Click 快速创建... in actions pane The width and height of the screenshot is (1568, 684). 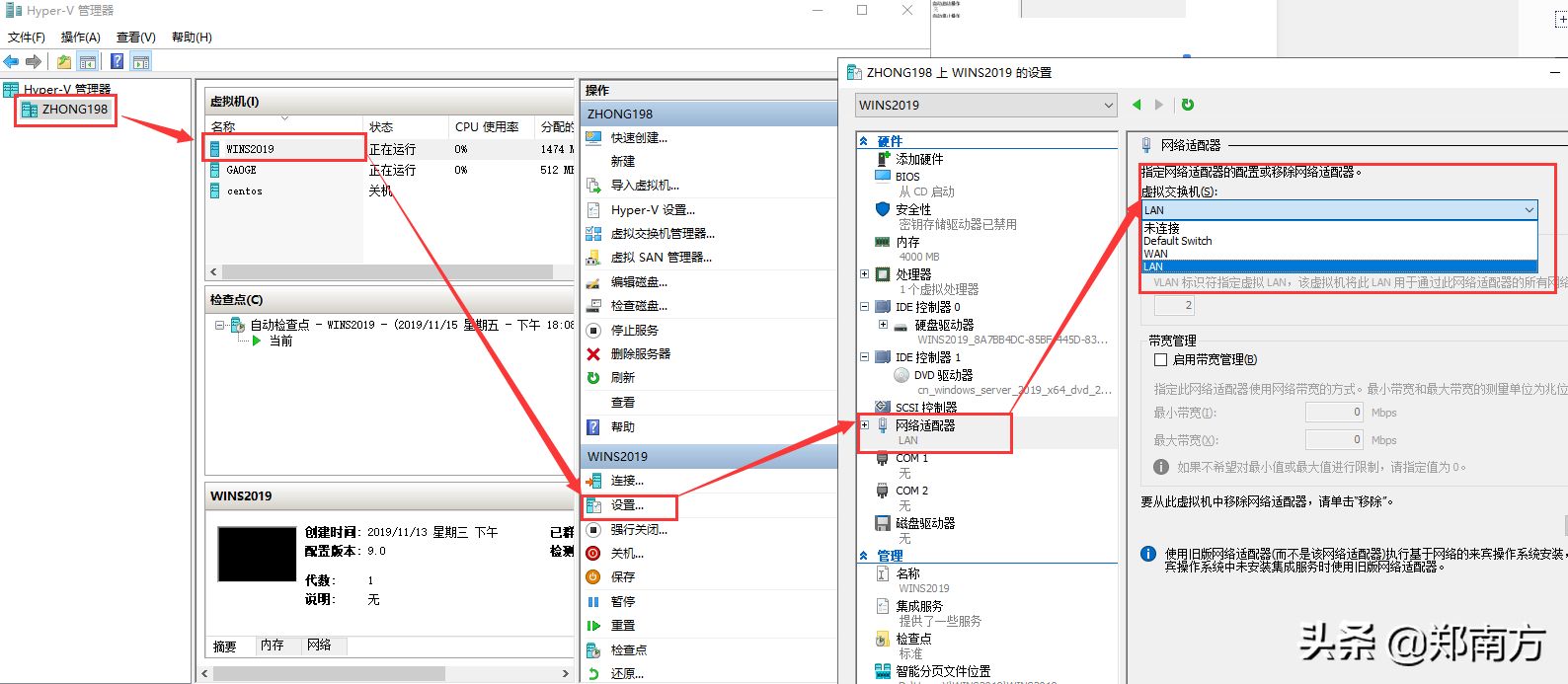coord(639,138)
